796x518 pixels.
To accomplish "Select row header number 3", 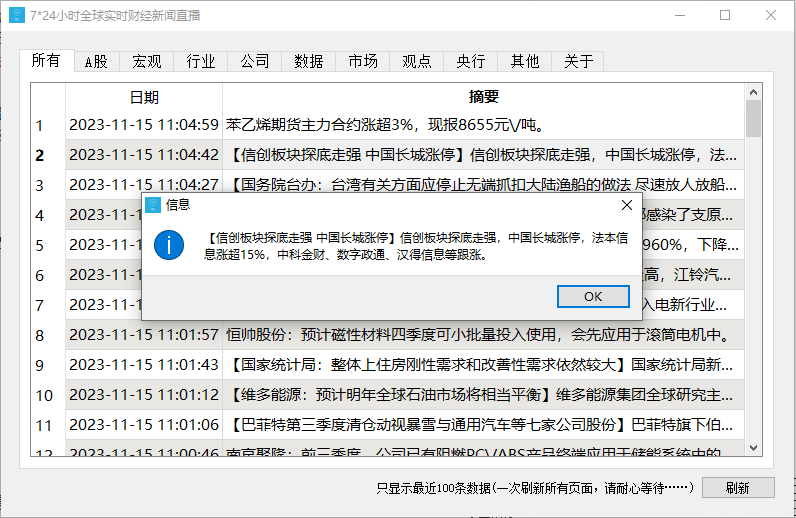I will [48, 185].
